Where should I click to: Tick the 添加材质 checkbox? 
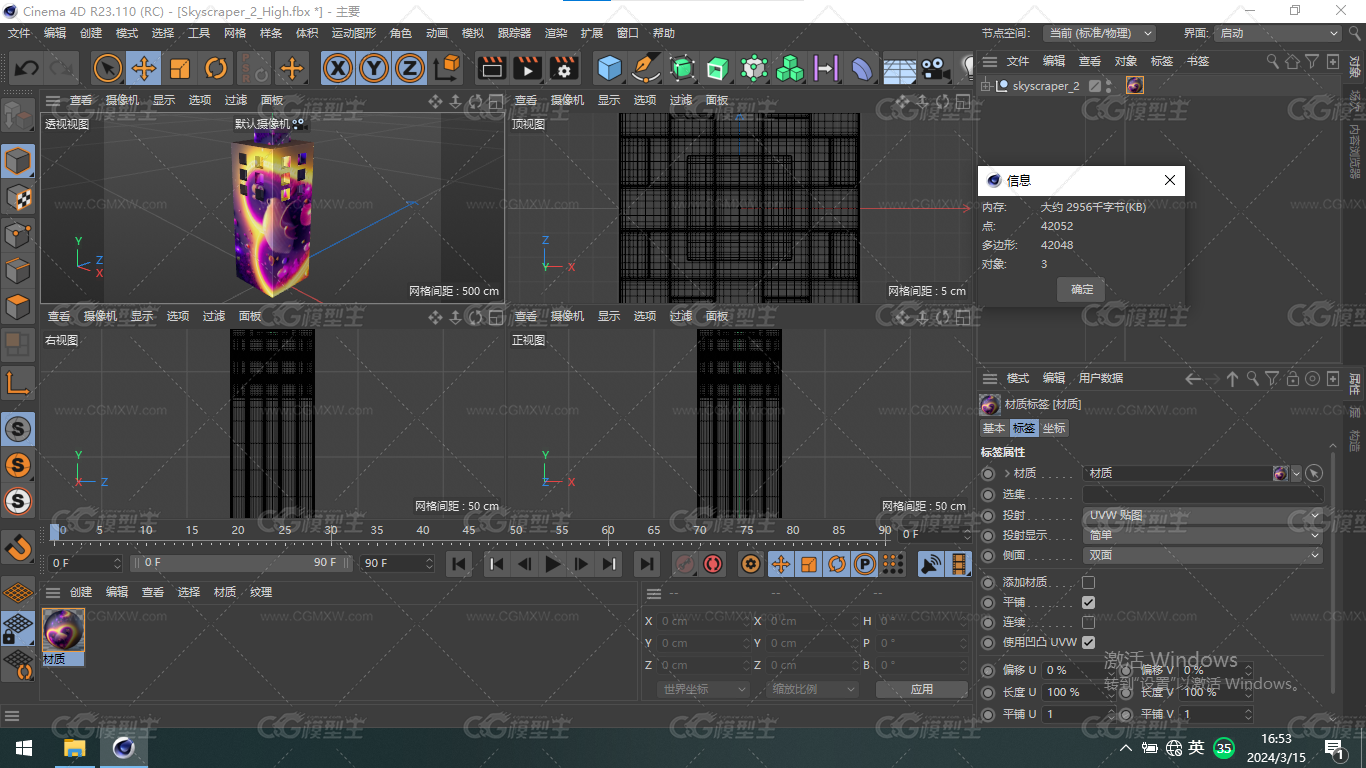1088,582
